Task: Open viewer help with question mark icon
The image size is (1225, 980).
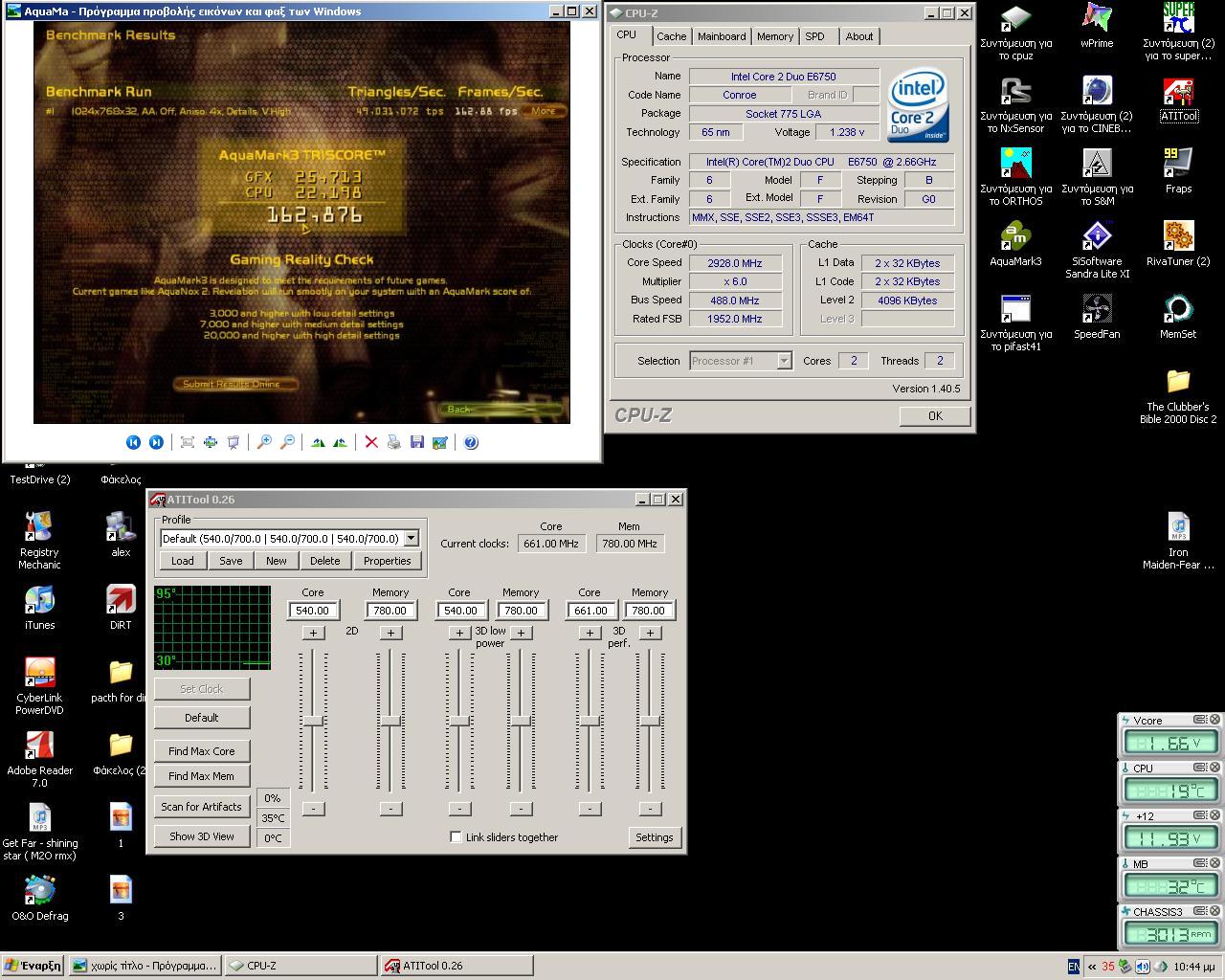Action: (471, 442)
